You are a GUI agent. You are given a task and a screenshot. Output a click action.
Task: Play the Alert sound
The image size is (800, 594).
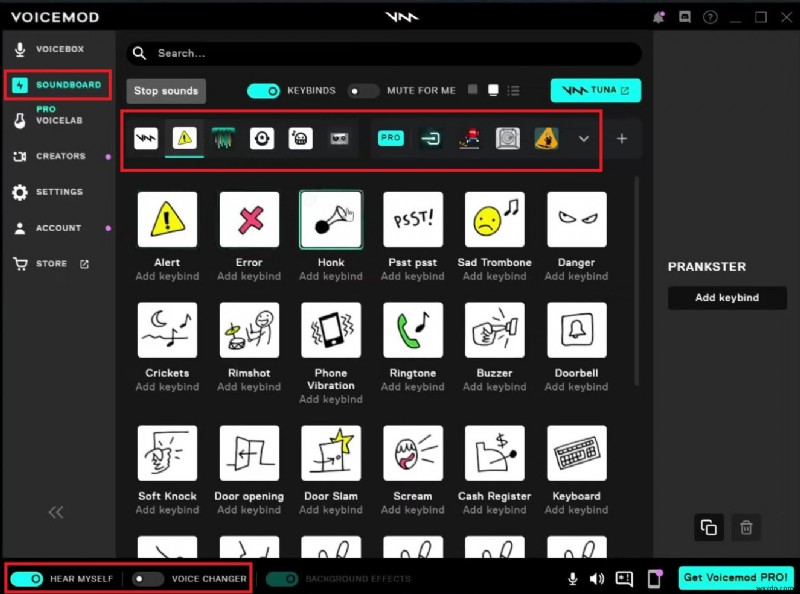tap(167, 219)
